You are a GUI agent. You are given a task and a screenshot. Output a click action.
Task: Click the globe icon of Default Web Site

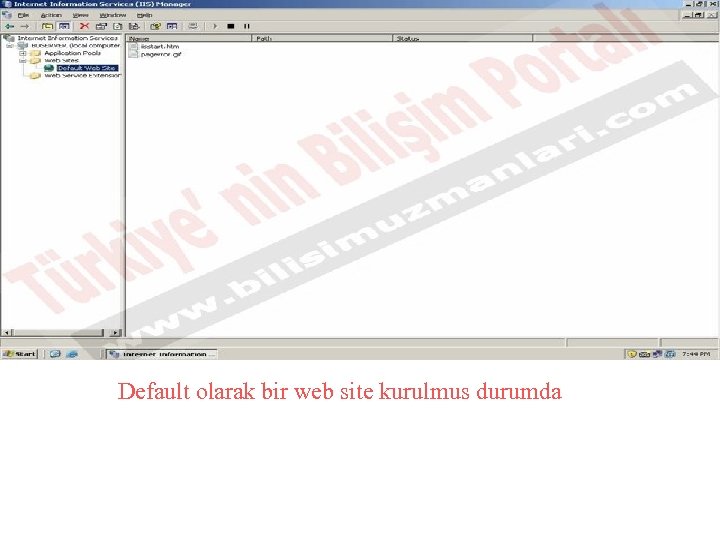(x=49, y=68)
